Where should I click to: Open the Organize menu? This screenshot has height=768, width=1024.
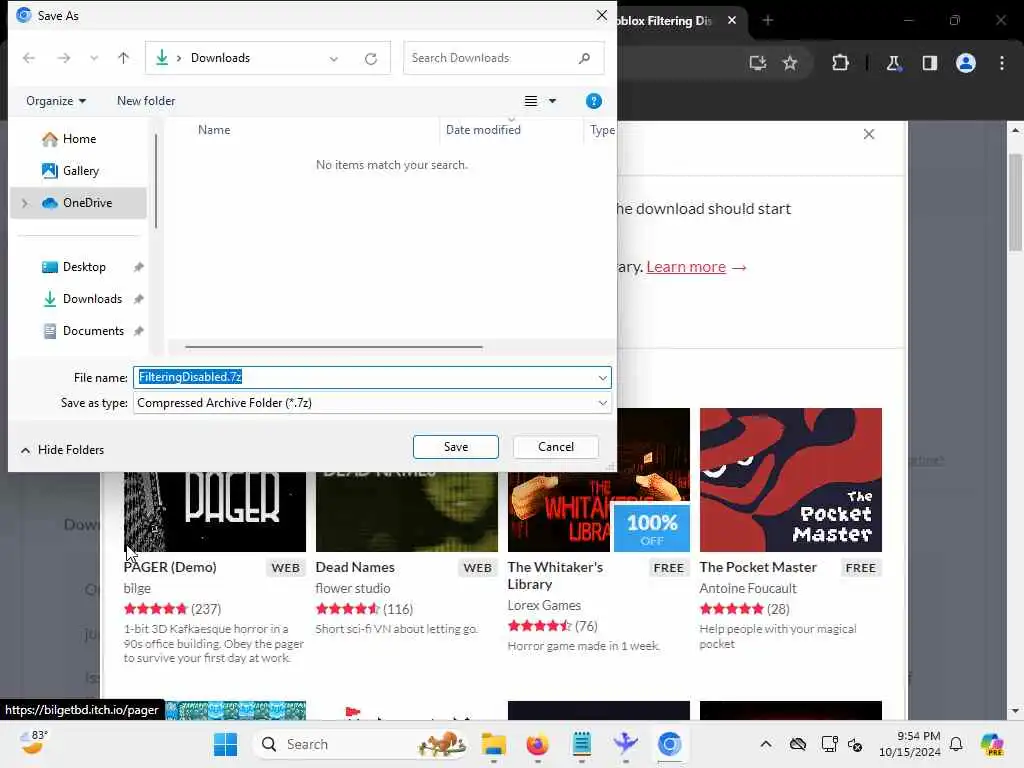tap(56, 101)
